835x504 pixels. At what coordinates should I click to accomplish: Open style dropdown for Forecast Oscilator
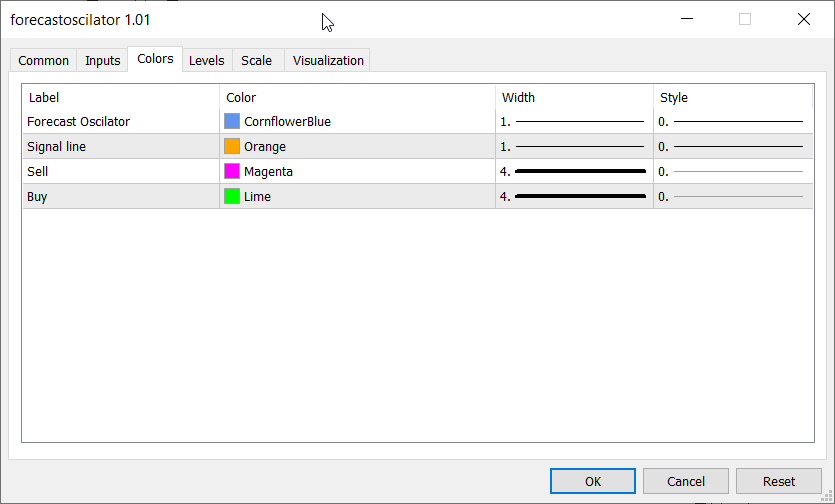[x=732, y=121]
